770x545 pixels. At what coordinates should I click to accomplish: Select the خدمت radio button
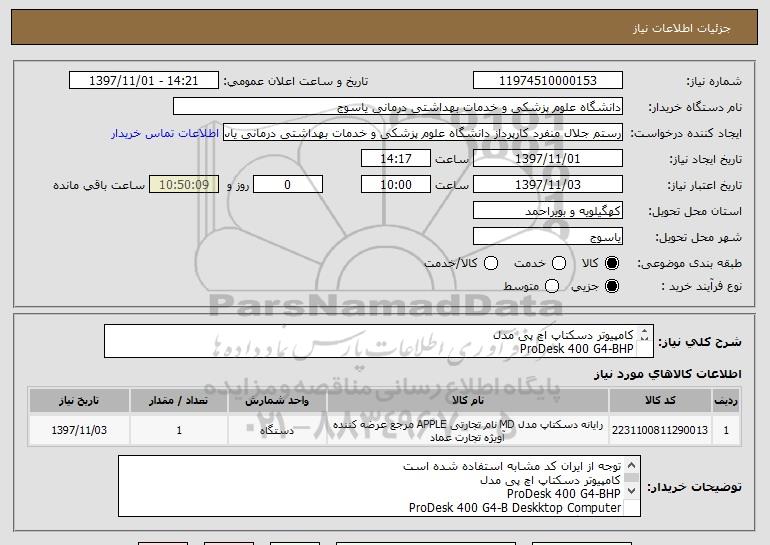tap(559, 263)
